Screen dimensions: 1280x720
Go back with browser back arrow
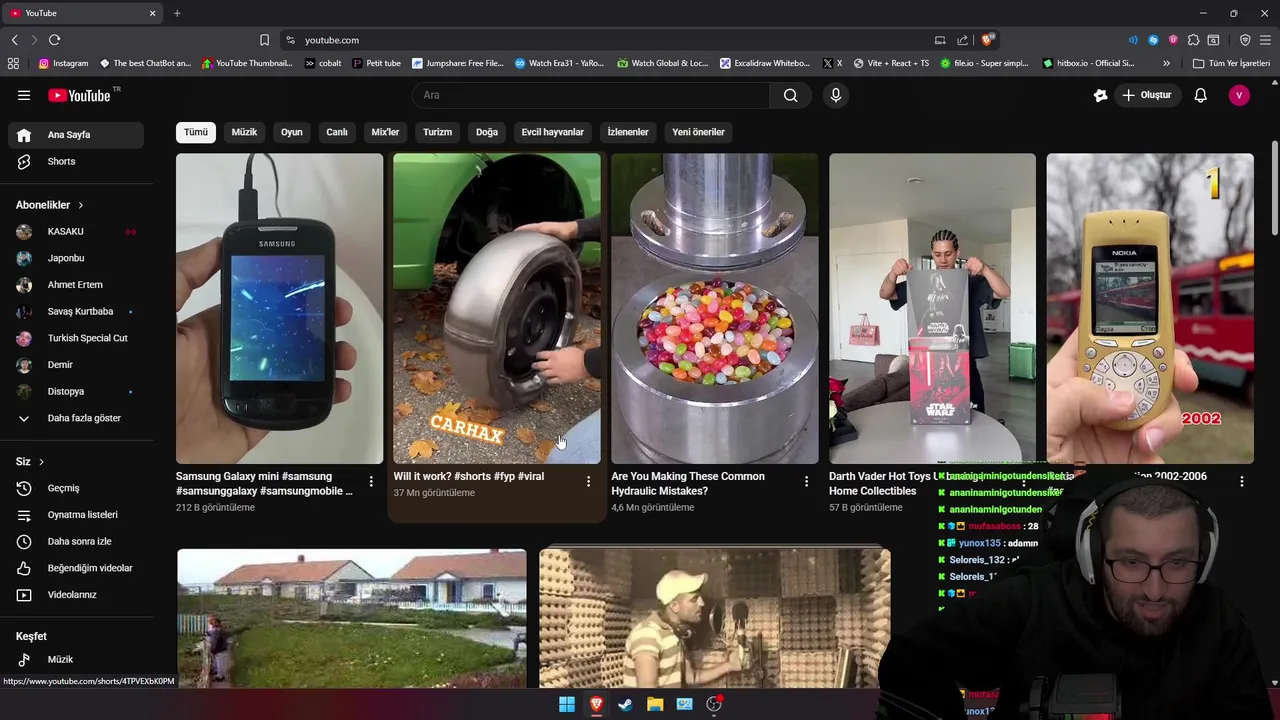click(15, 40)
